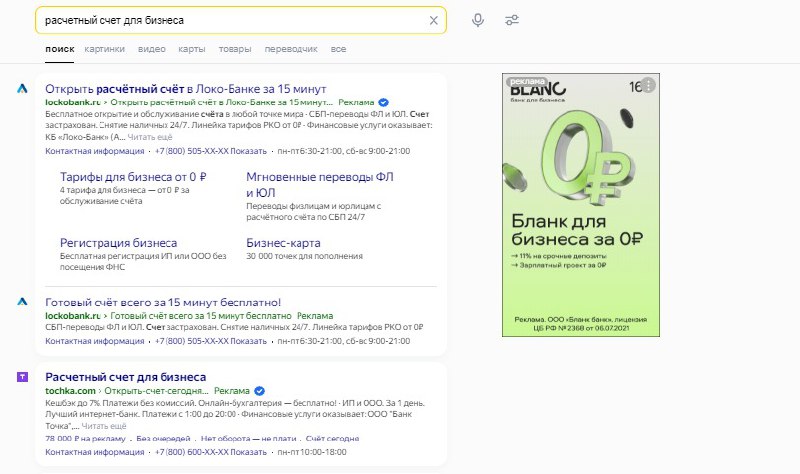Open the 'карты' search tab

[192, 49]
